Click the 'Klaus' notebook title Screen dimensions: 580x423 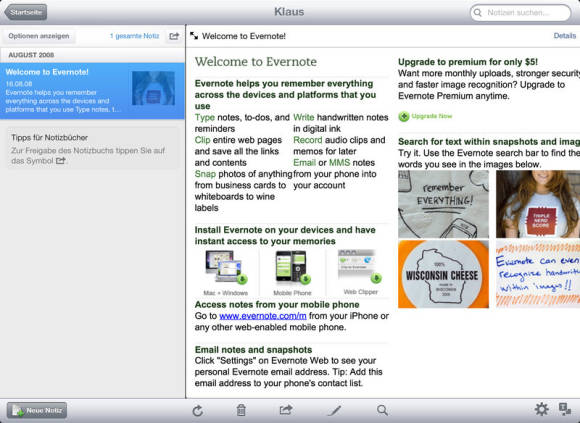point(289,12)
